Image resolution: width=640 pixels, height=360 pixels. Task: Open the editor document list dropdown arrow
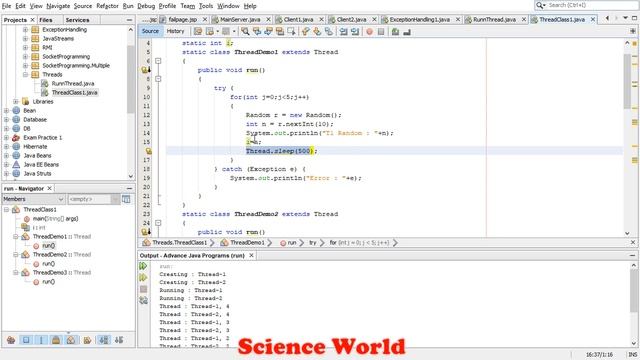[625, 18]
